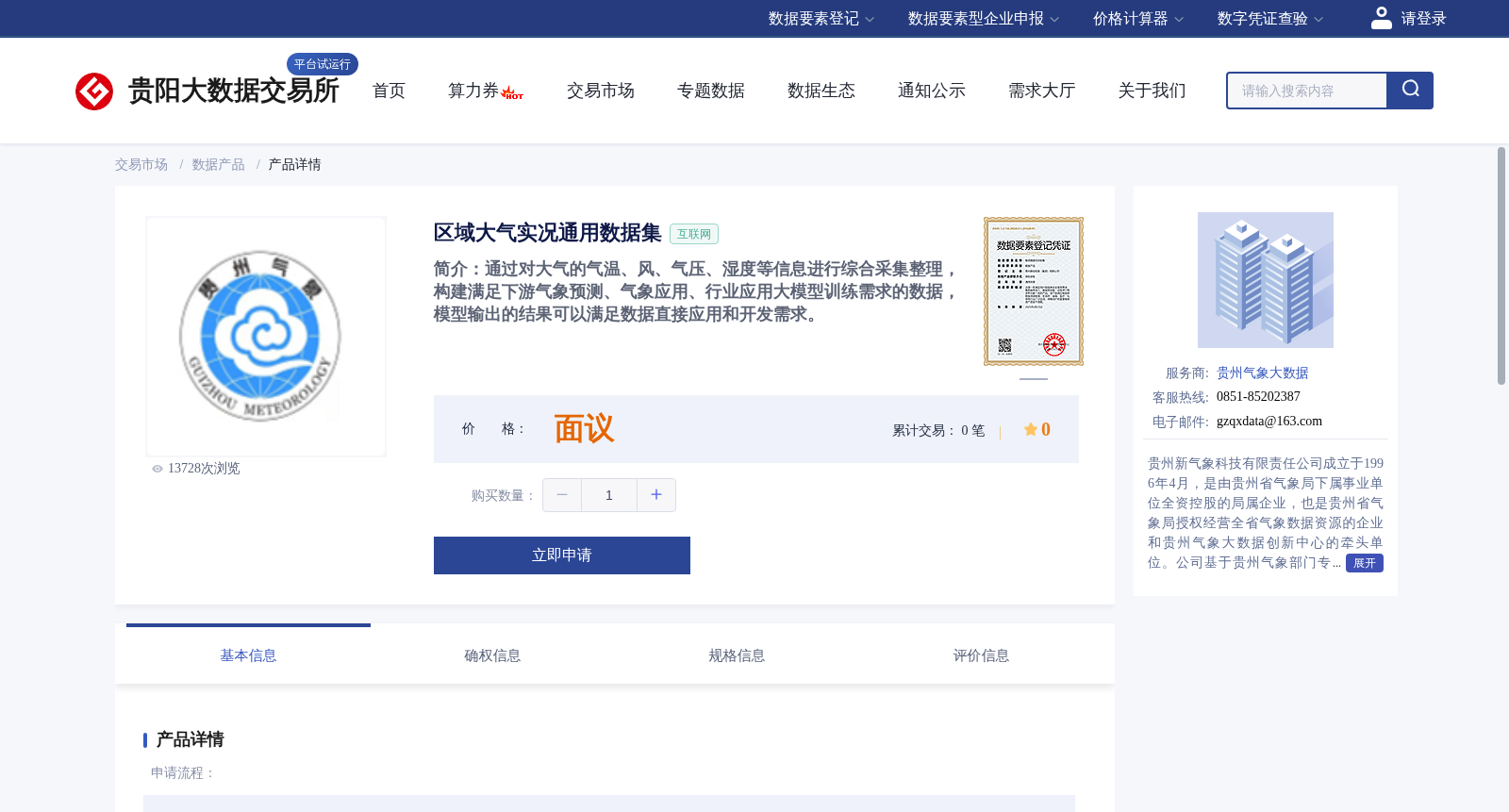This screenshot has height=812, width=1509.
Task: Open the 需求大厅 navigation item
Action: click(1042, 91)
